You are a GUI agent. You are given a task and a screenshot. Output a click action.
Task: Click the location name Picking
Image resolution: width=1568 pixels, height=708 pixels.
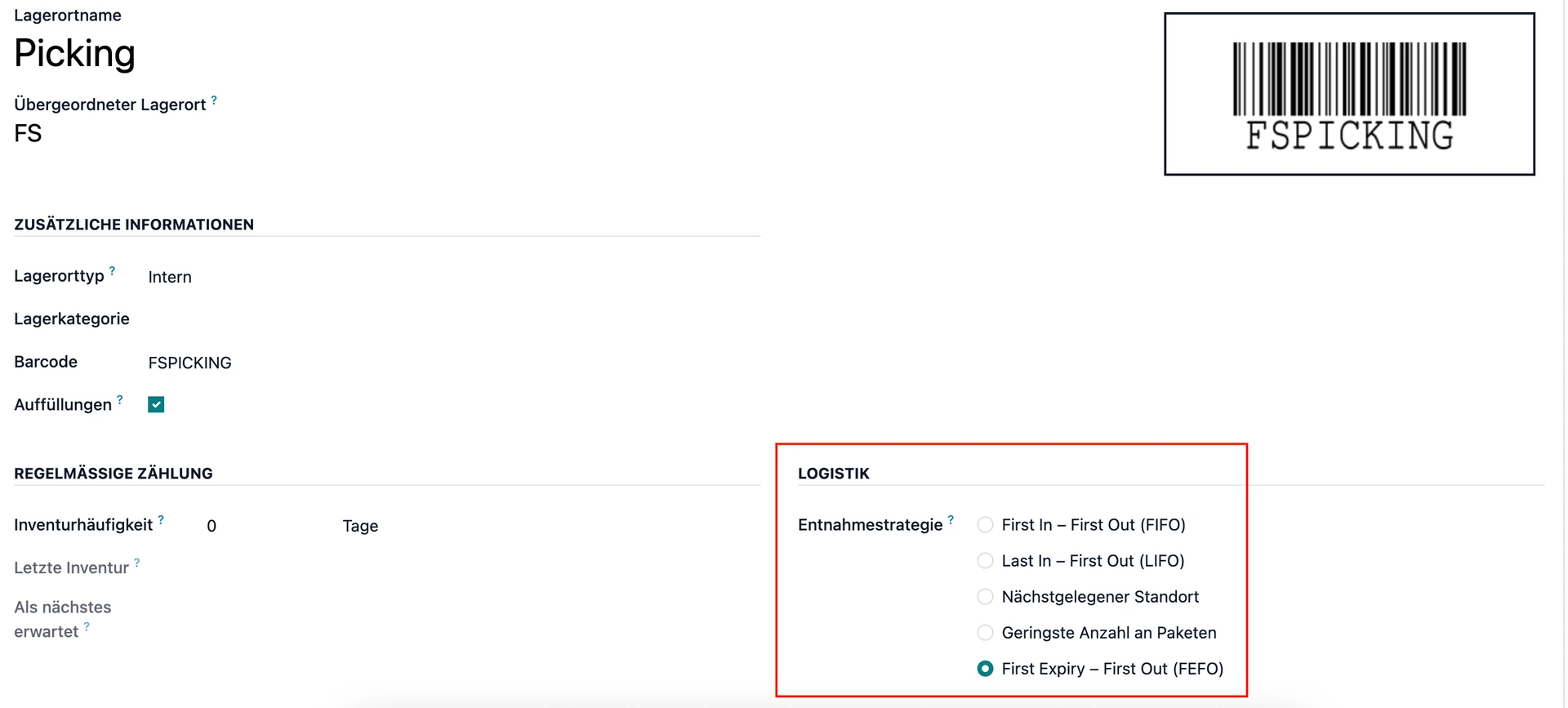tap(74, 53)
